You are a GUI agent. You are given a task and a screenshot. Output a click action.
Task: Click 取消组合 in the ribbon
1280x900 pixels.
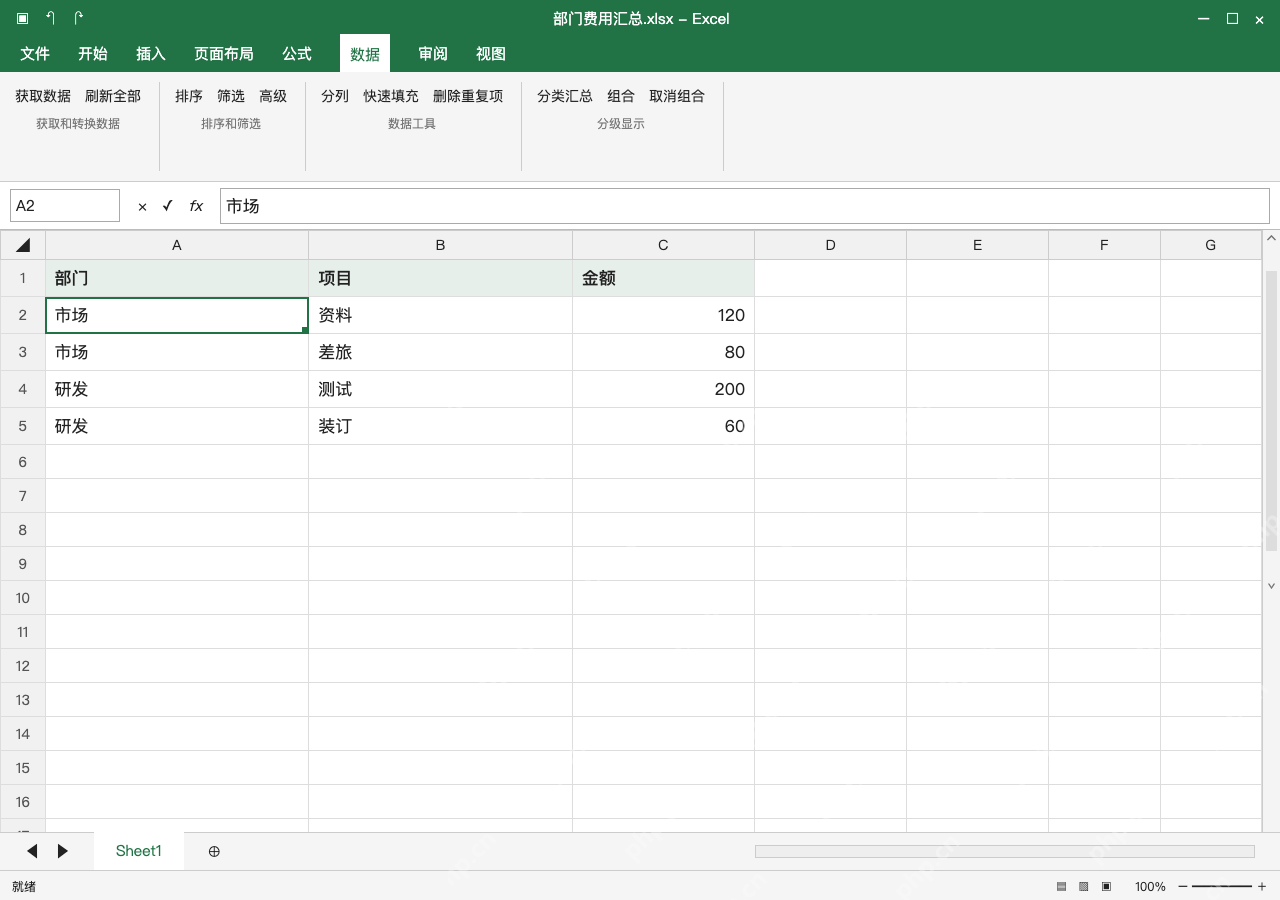[x=677, y=96]
